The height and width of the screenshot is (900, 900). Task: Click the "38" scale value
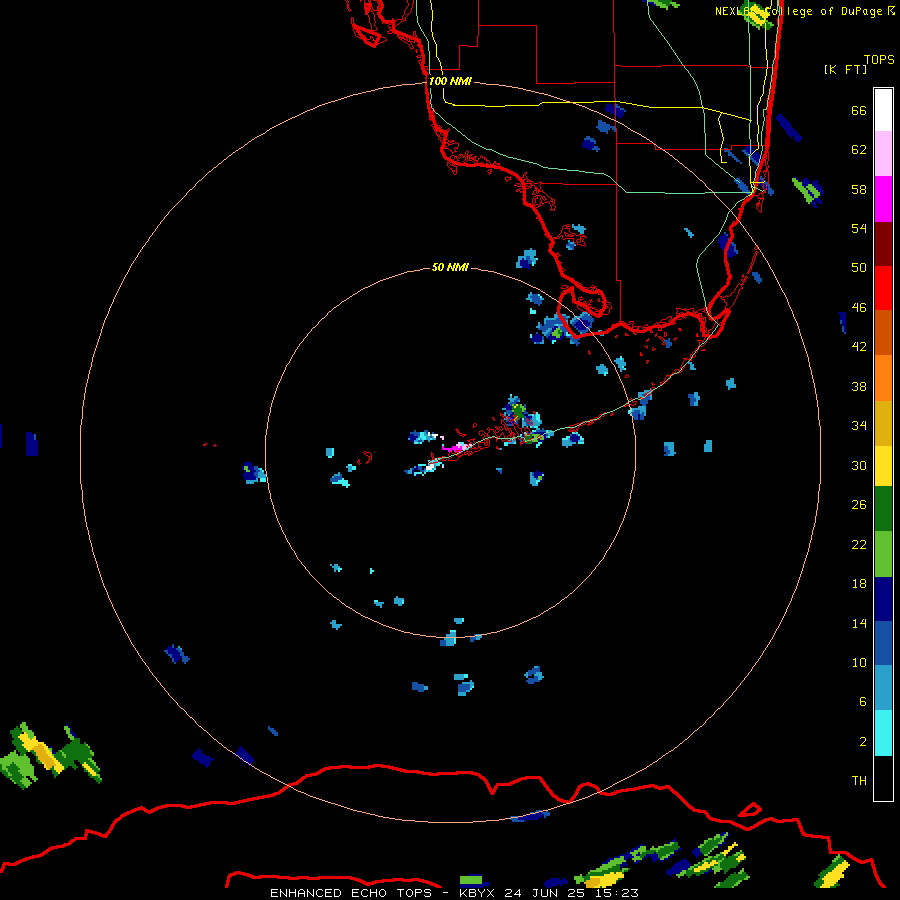point(859,386)
